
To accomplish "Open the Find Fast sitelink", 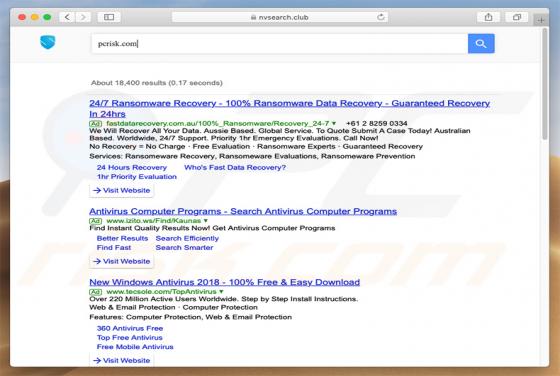I will (114, 248).
